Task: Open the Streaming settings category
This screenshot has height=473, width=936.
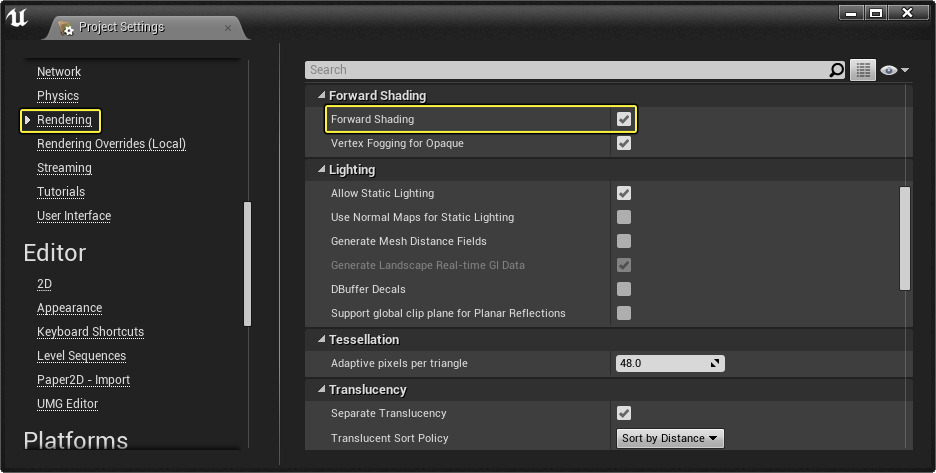Action: 64,168
